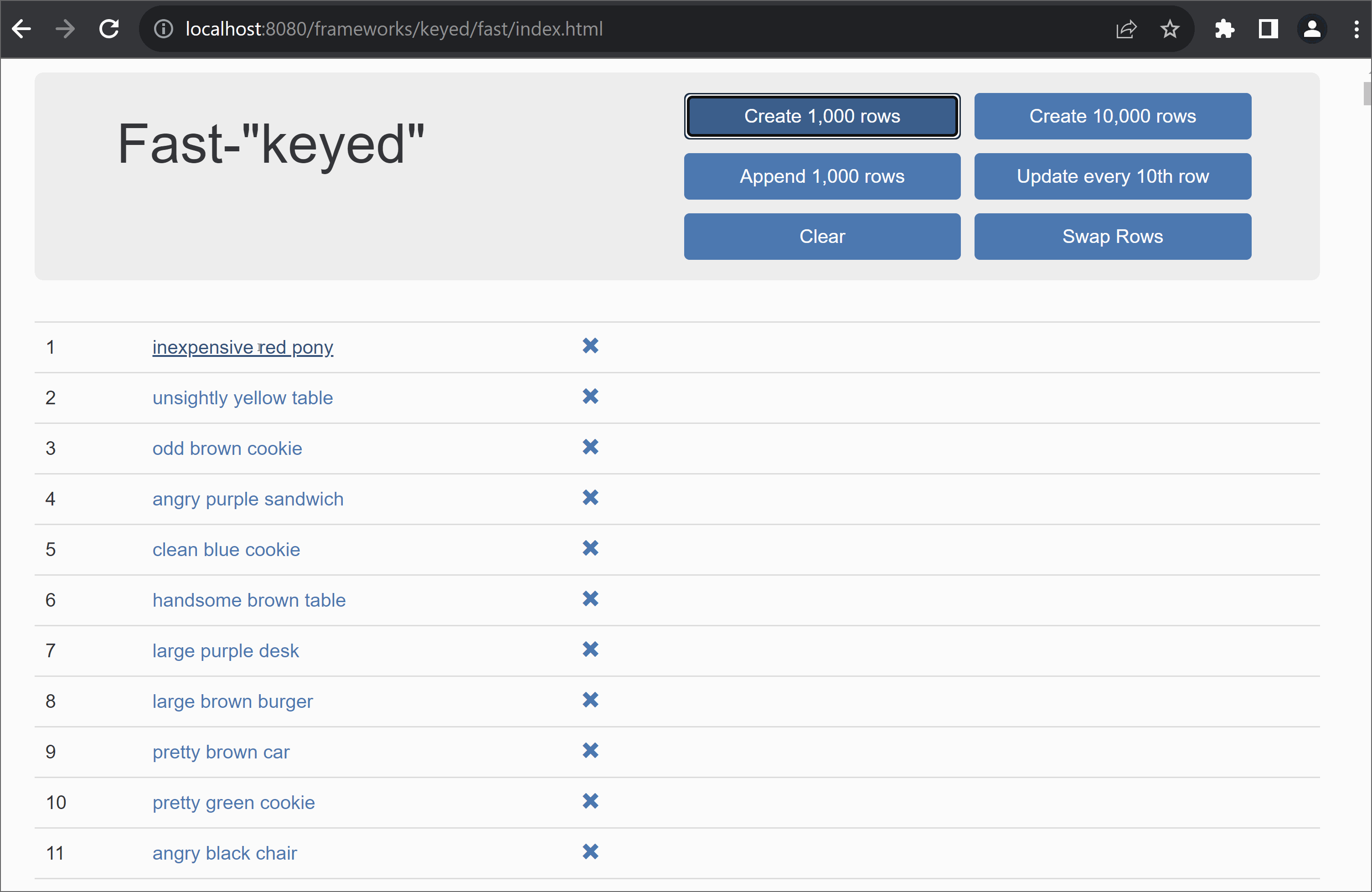Delete row 10 pretty green cookie
The image size is (1372, 892).
[590, 801]
